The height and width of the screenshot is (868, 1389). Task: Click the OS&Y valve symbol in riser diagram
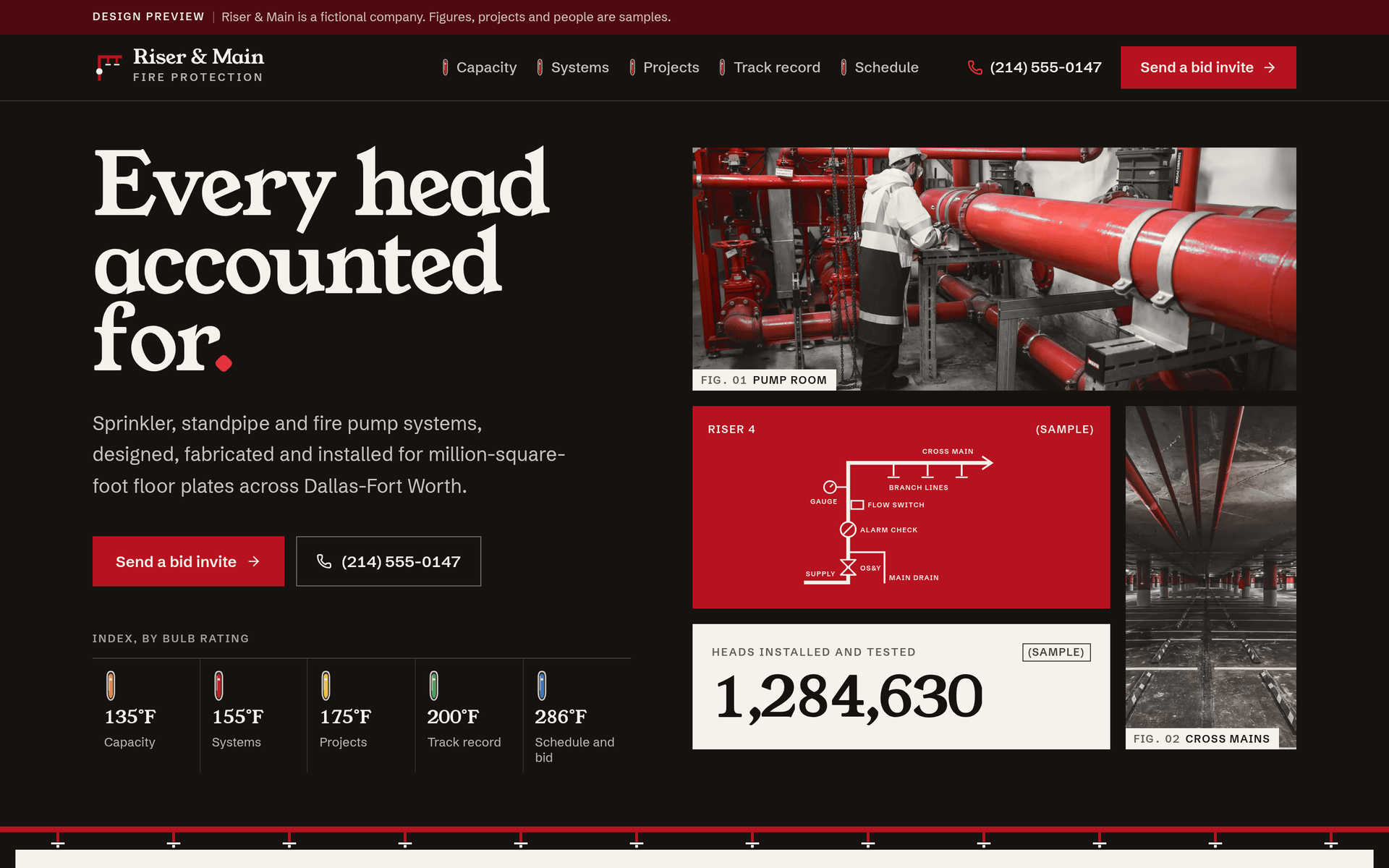coord(848,568)
